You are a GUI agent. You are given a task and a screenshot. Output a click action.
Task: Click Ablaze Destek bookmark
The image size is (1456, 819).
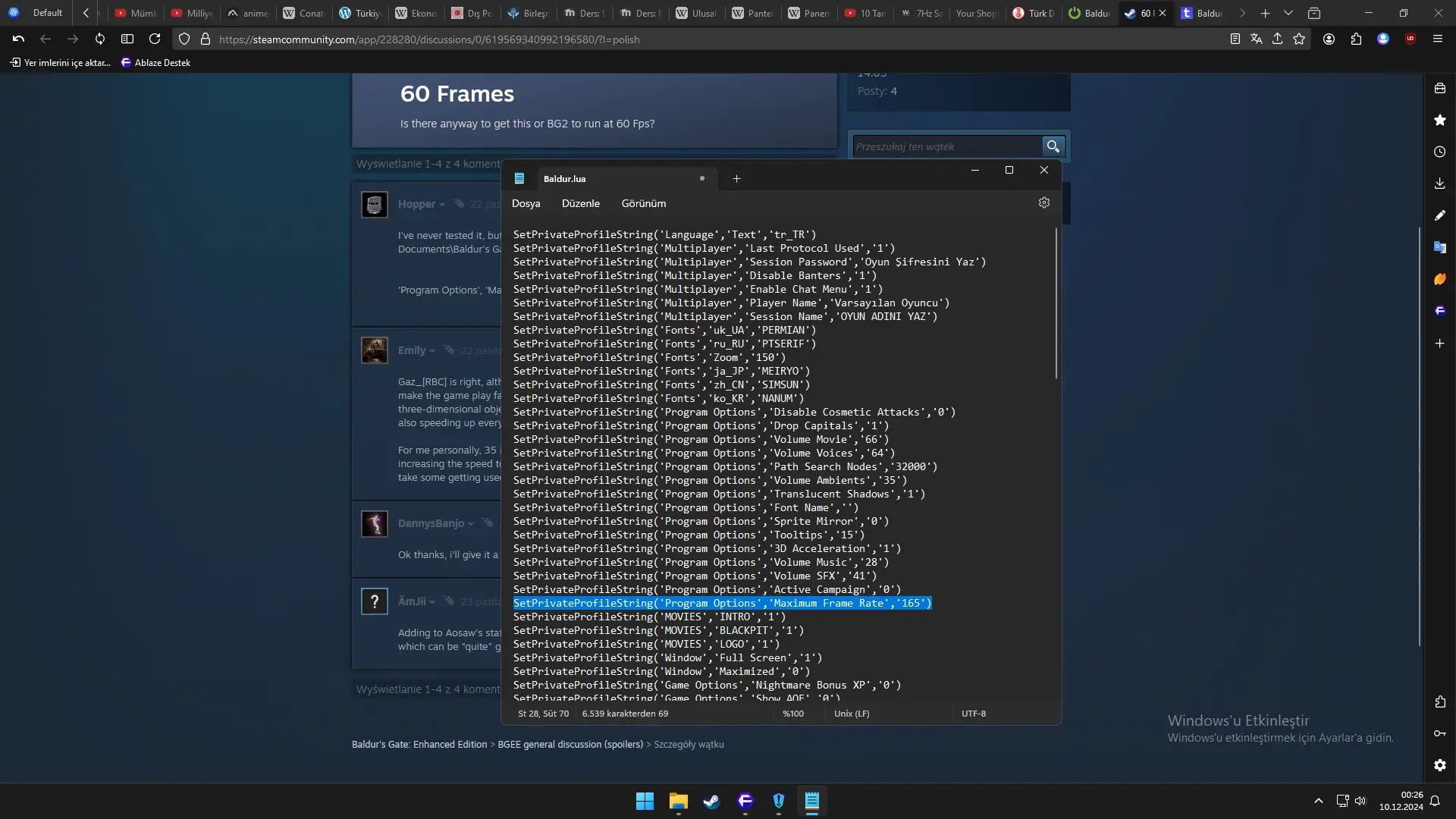coord(155,62)
